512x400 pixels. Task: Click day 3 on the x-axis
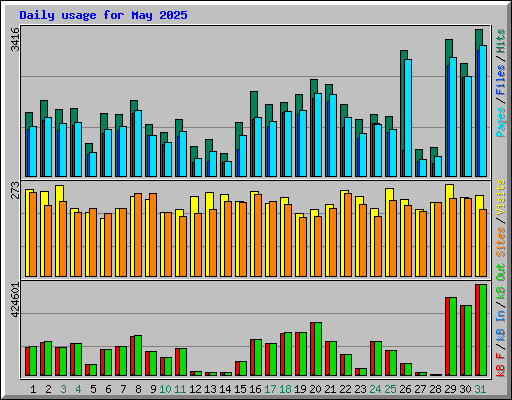pos(63,389)
